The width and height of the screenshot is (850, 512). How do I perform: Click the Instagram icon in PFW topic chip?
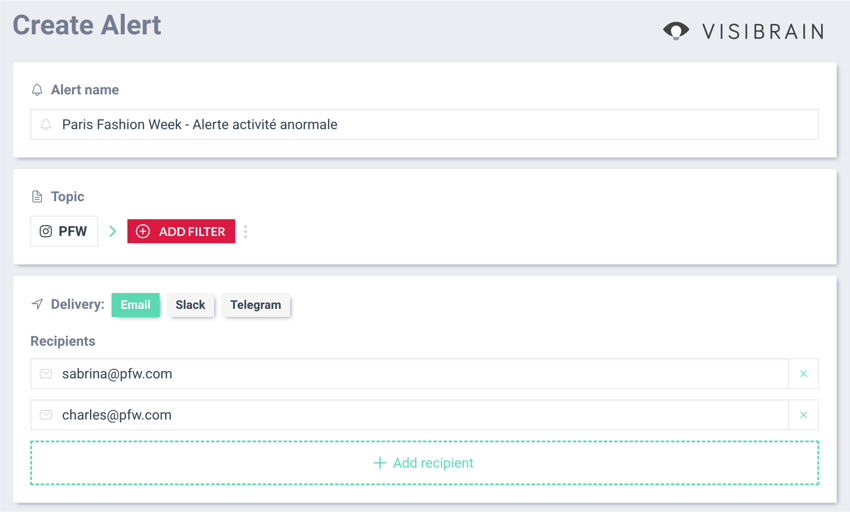point(46,232)
